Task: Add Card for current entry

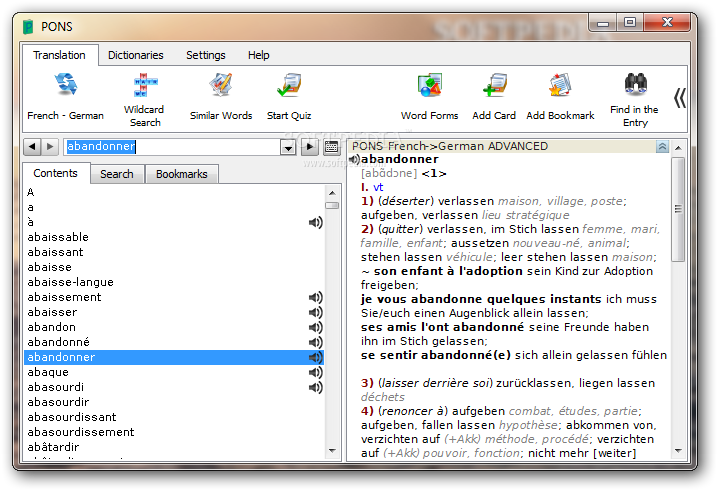Action: pos(494,97)
